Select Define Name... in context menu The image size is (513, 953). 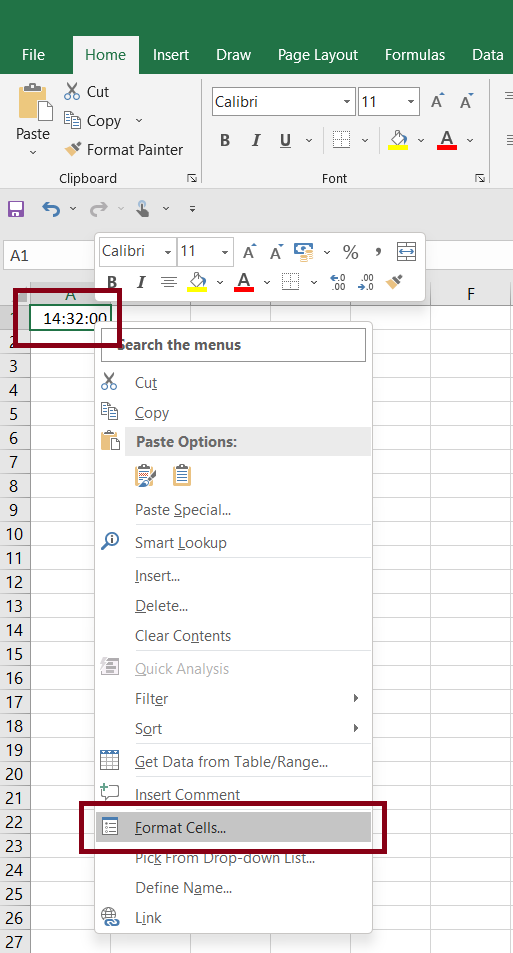pos(233,887)
